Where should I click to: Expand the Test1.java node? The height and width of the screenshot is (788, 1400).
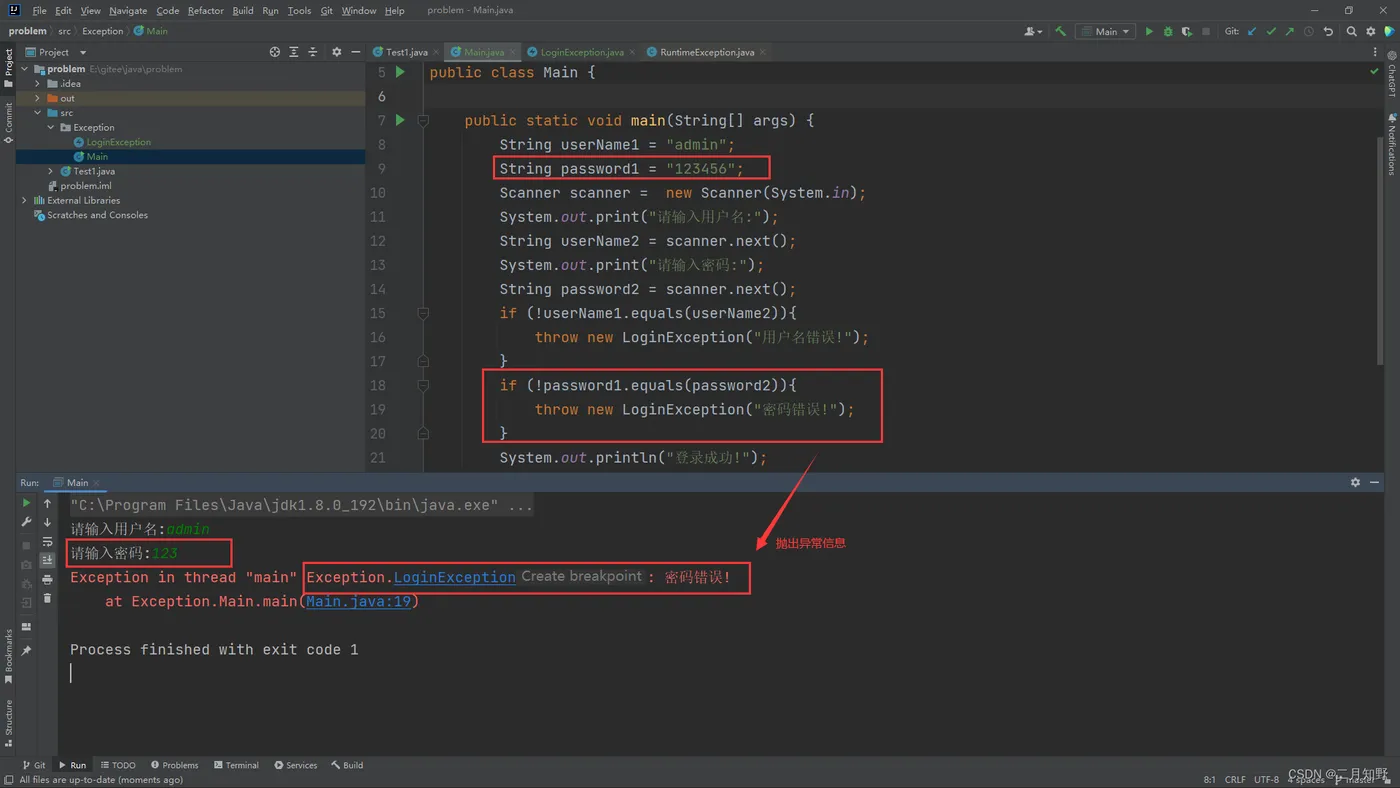tap(51, 171)
